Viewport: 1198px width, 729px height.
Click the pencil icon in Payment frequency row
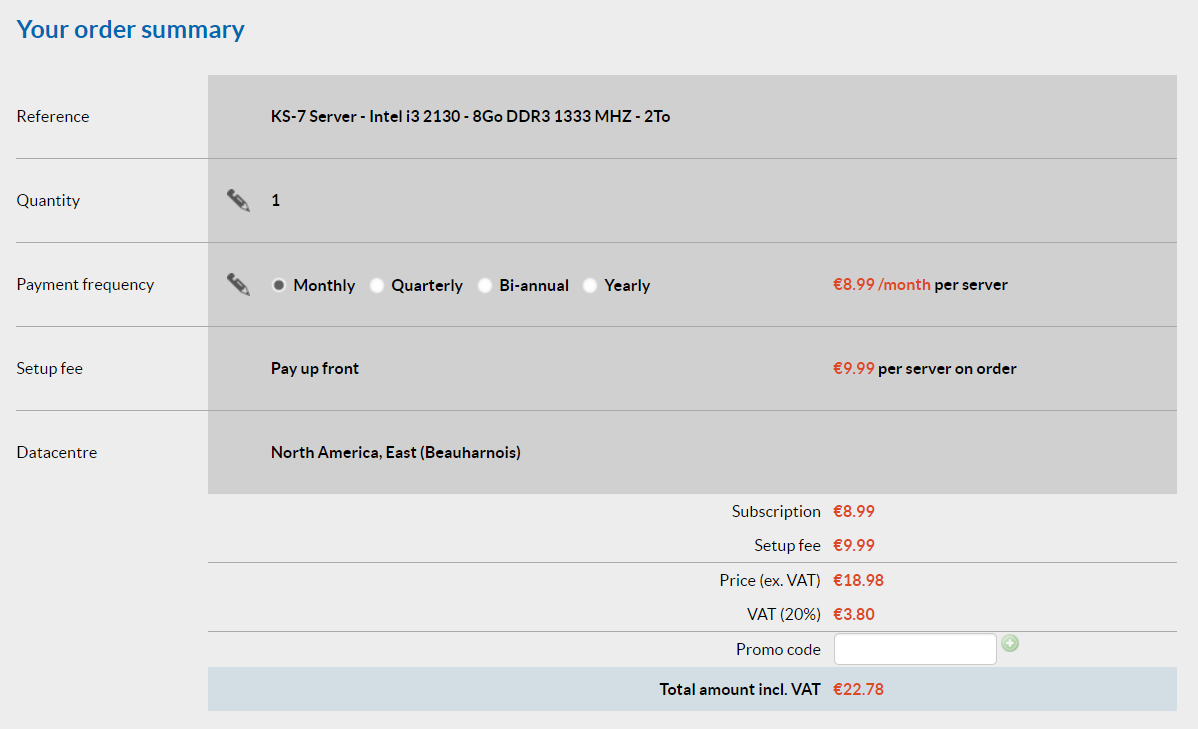[238, 284]
